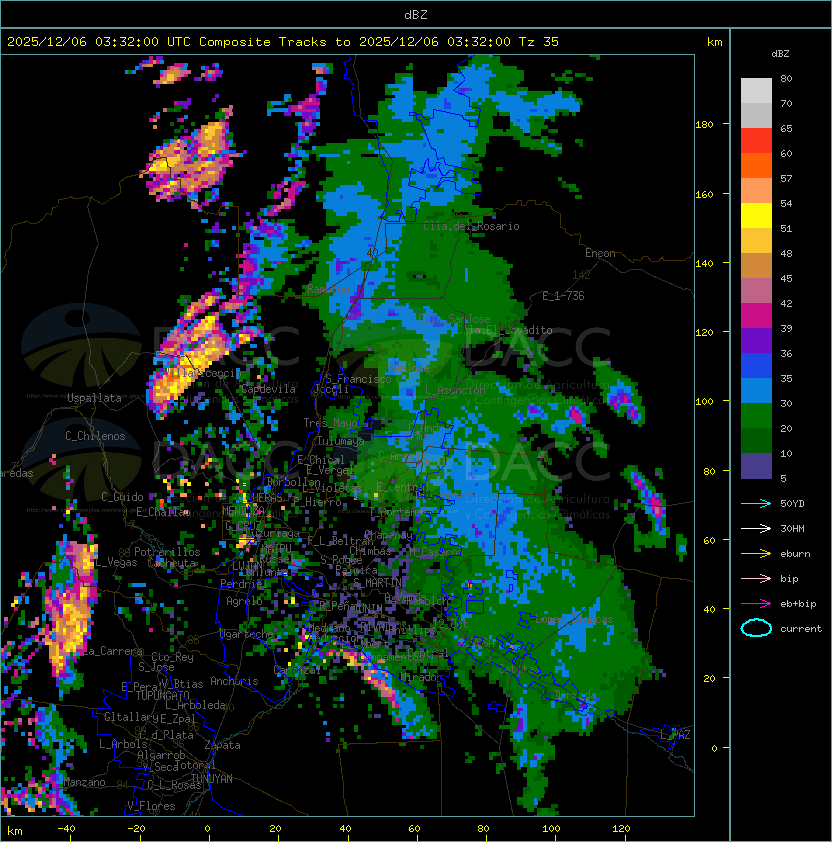Click the 'Encon' place label

pyautogui.click(x=600, y=253)
